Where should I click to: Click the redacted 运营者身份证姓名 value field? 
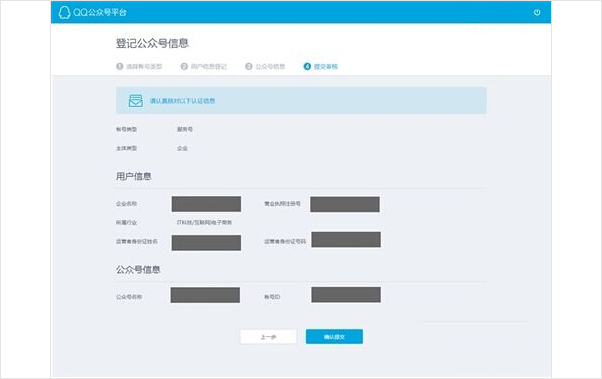(x=206, y=243)
